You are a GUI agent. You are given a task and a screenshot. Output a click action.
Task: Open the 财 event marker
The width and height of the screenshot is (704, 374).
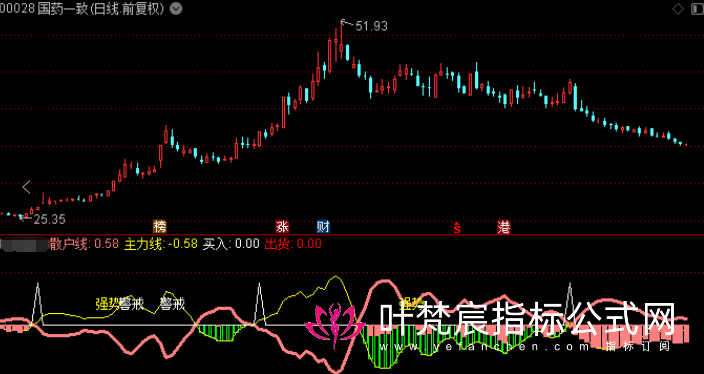pyautogui.click(x=323, y=227)
